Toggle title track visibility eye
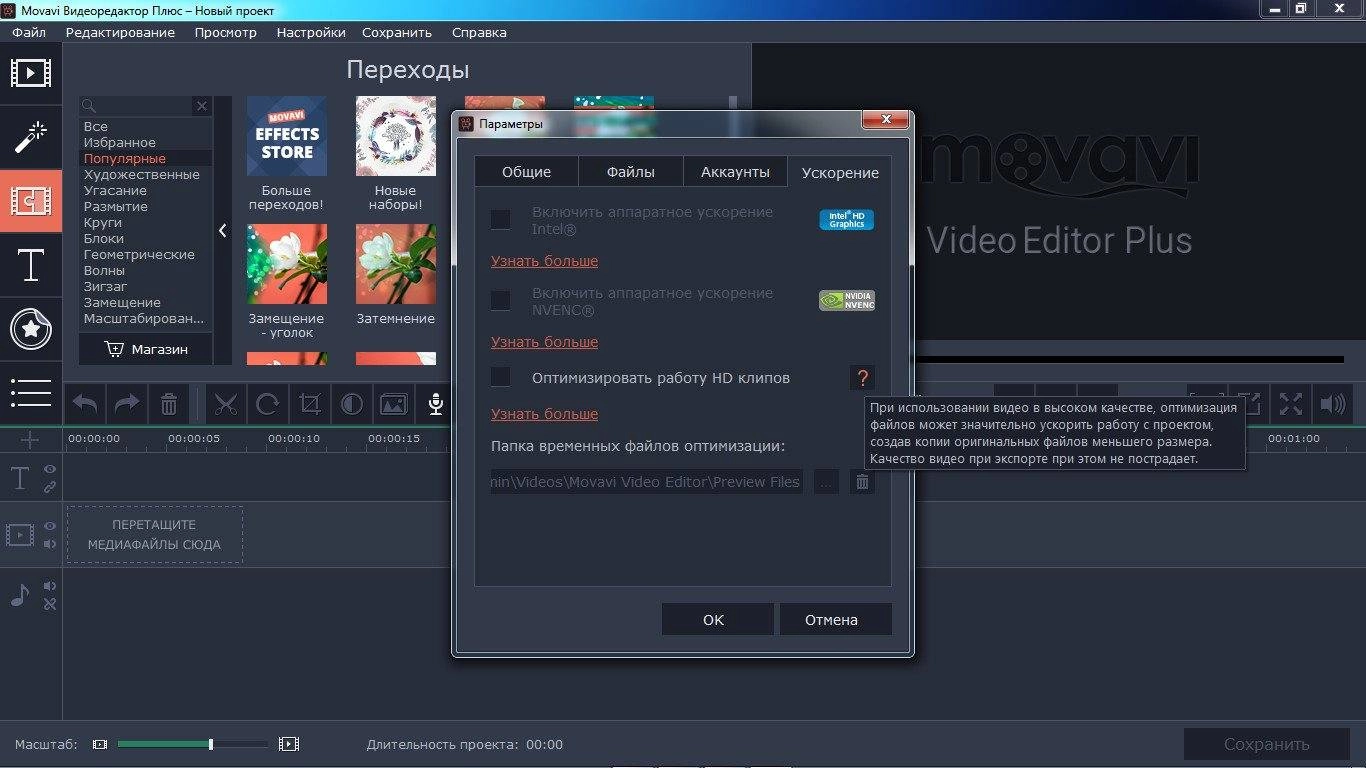Viewport: 1366px width, 768px height. click(x=50, y=469)
